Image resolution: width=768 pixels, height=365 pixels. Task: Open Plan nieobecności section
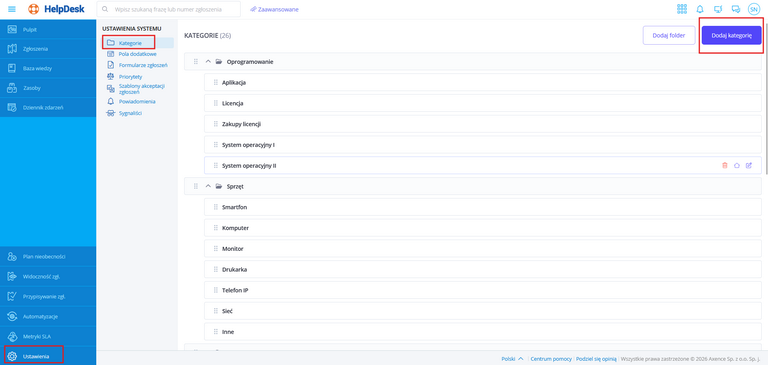(48, 256)
